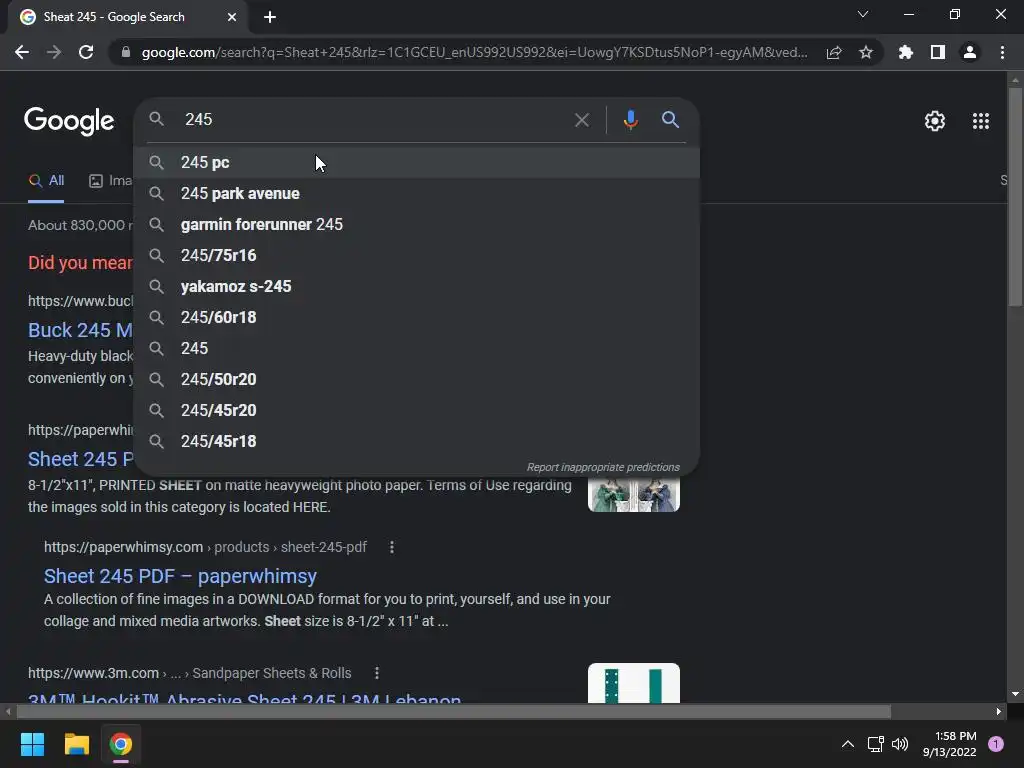
Task: Toggle the Chrome side panel icon
Action: [x=938, y=52]
